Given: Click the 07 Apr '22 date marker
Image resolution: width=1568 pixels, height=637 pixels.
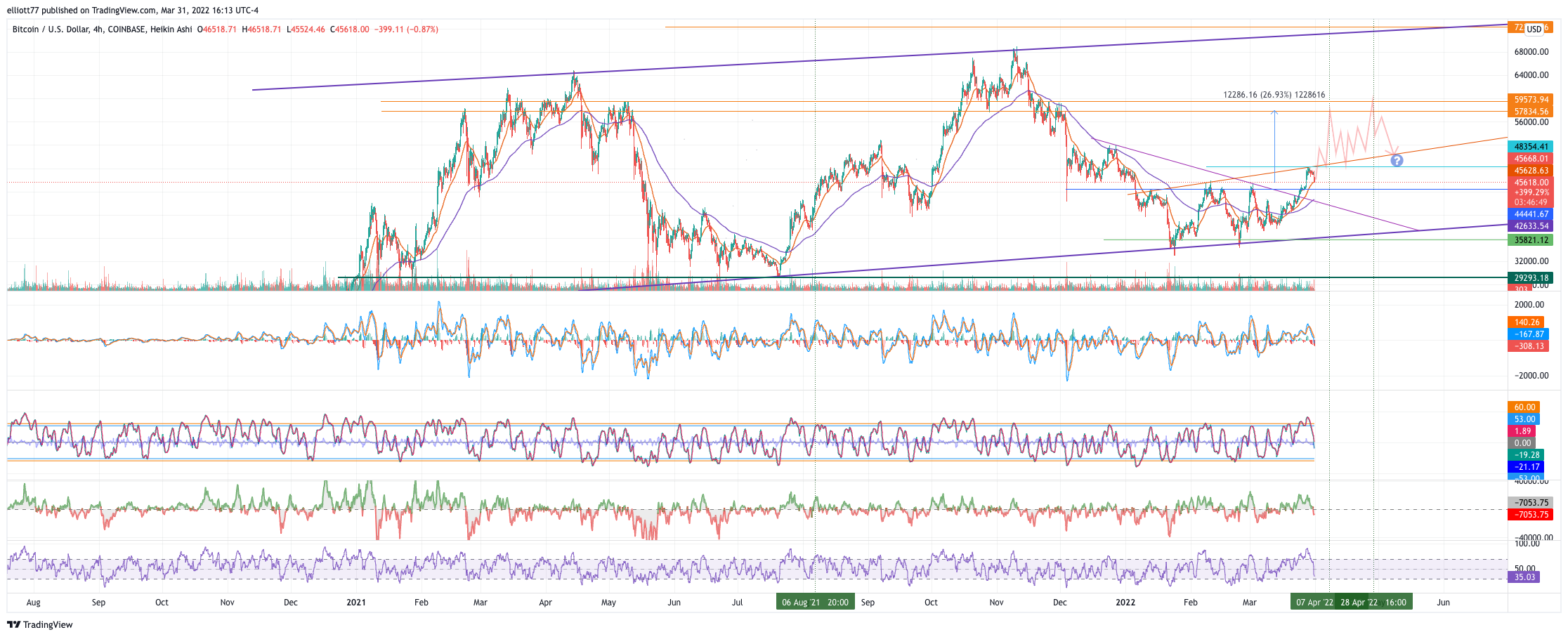Looking at the screenshot, I should tap(1314, 603).
